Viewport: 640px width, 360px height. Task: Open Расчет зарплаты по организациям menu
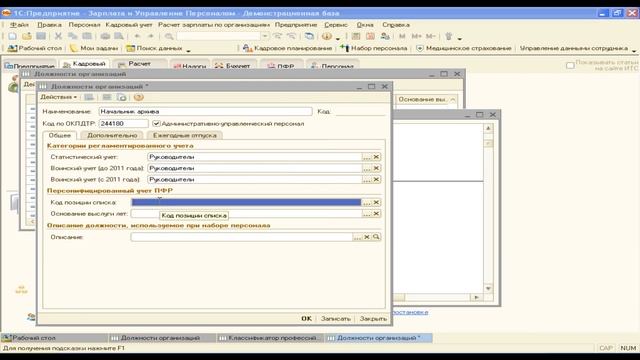tap(214, 25)
